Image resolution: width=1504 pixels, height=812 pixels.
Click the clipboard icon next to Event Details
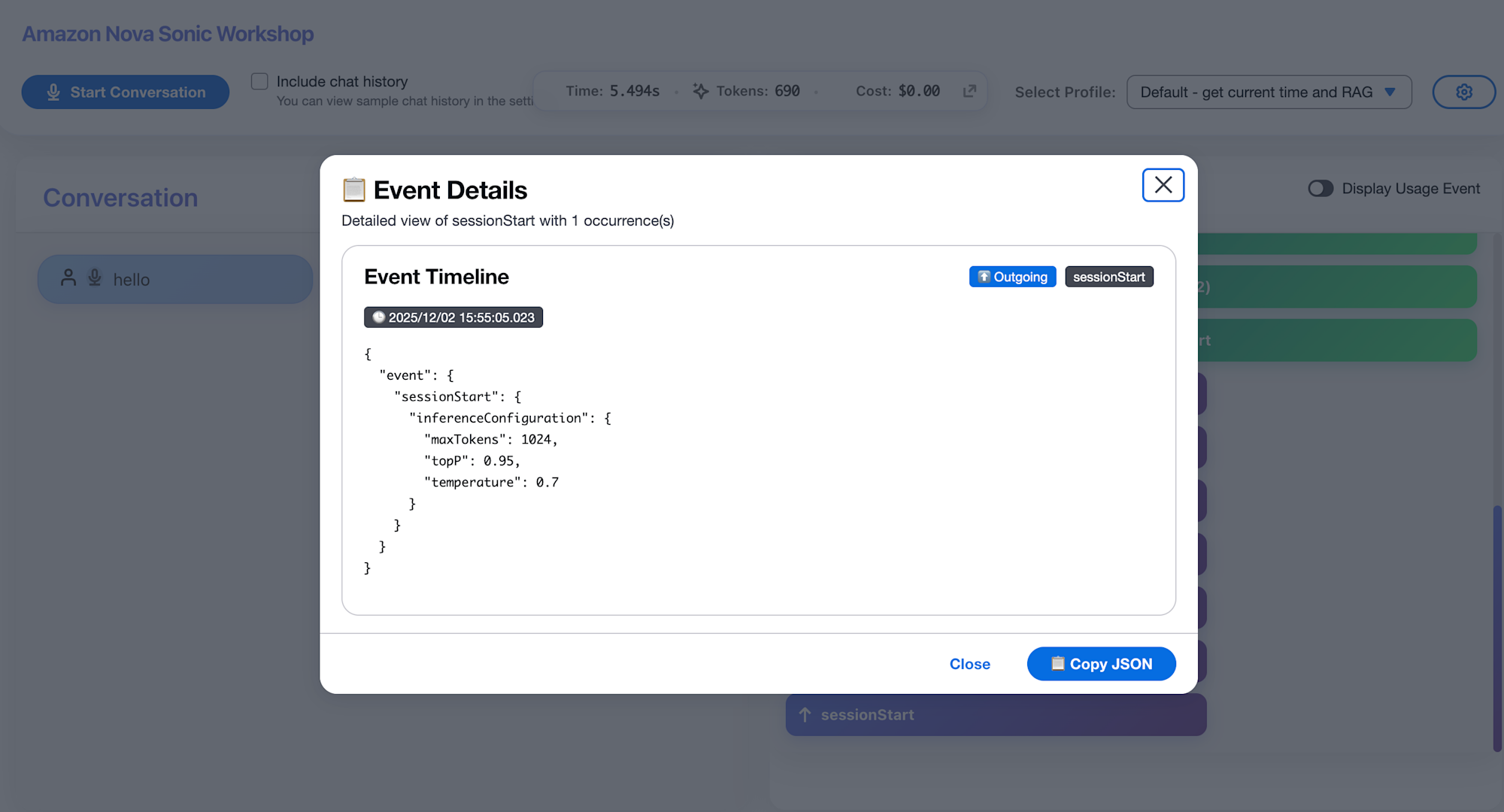(x=354, y=189)
